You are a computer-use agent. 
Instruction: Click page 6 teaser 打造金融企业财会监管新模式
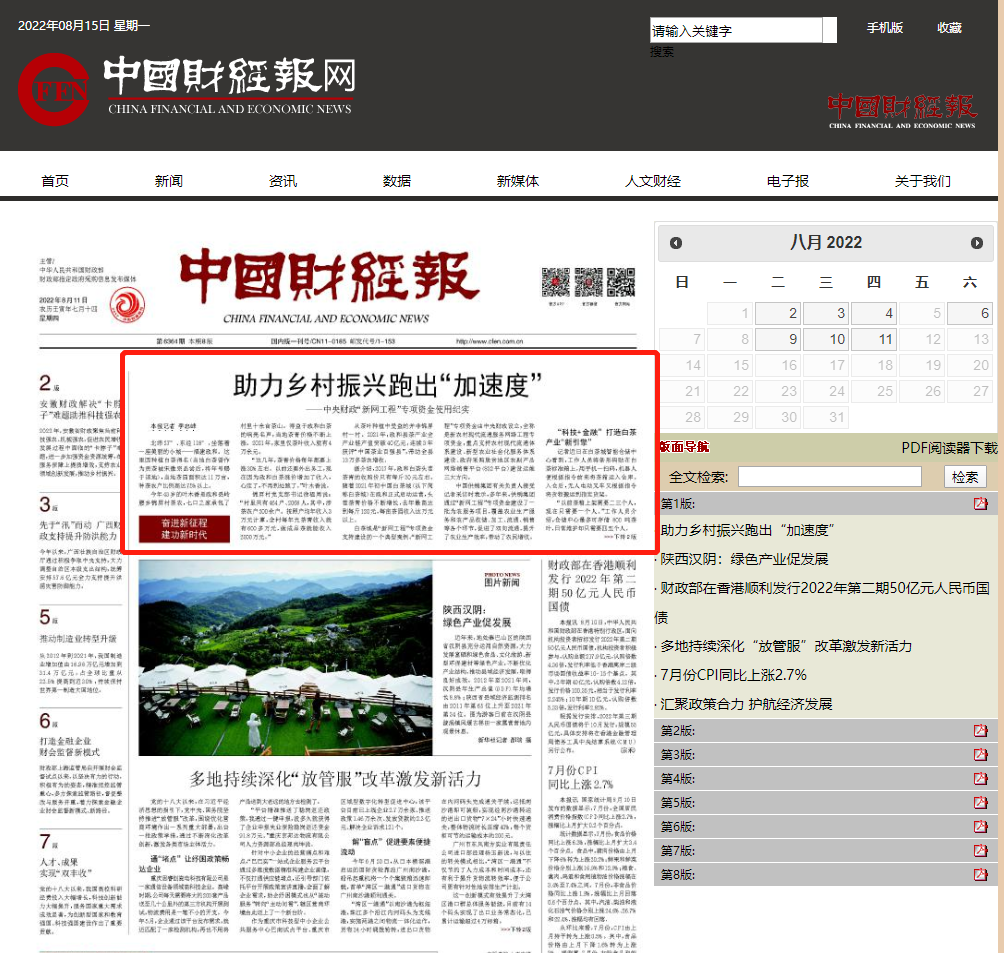pos(80,763)
